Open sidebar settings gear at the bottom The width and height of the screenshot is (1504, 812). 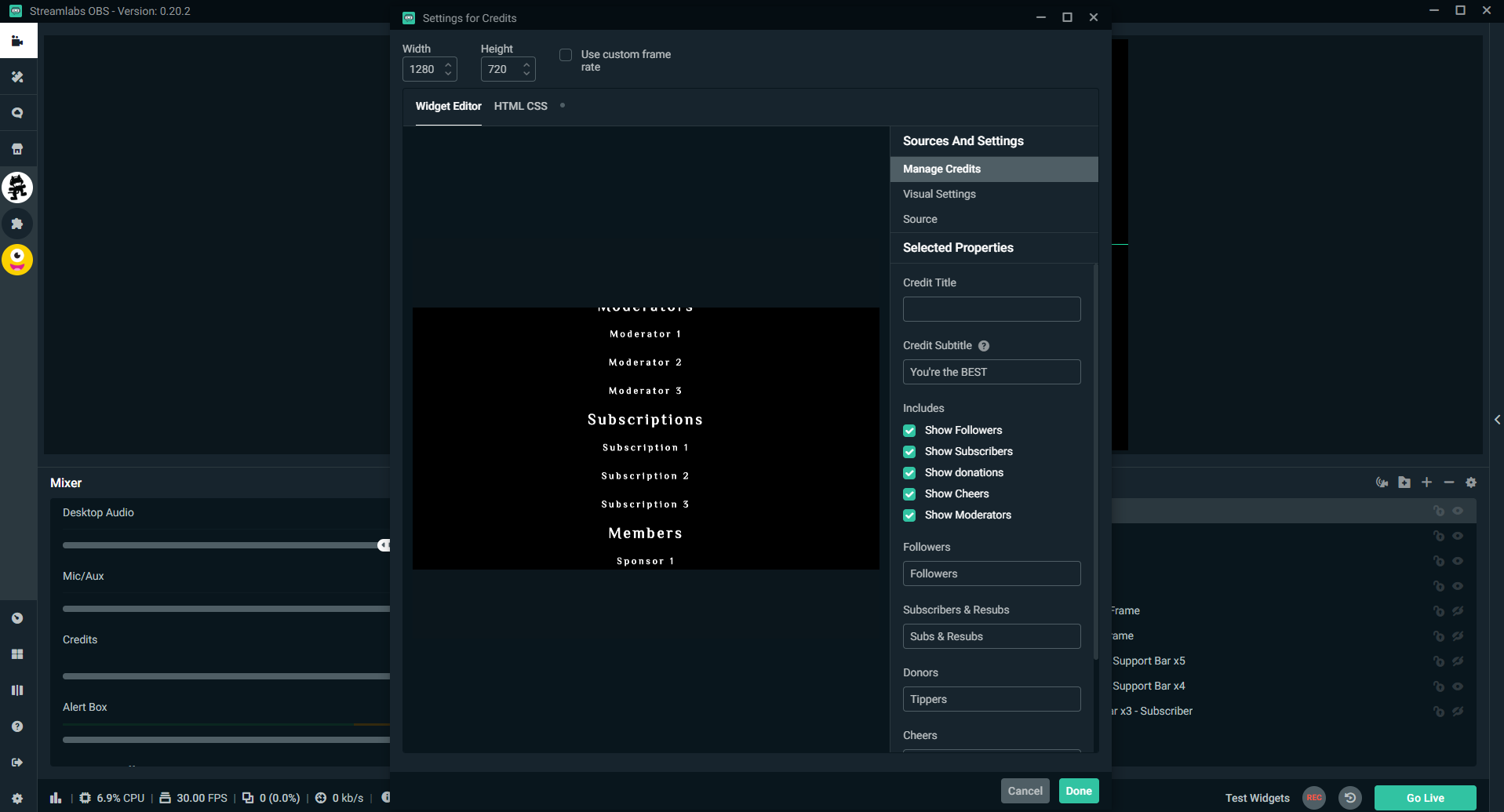(17, 798)
